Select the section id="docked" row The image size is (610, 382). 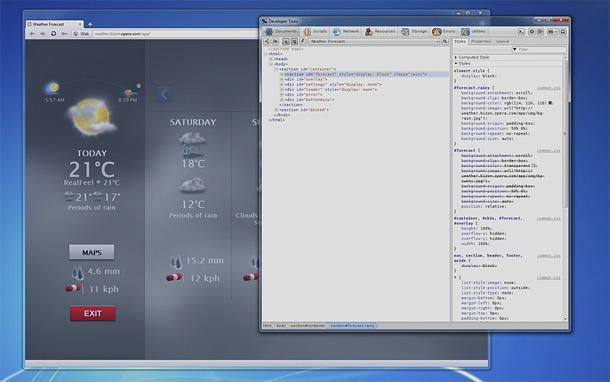click(x=304, y=110)
